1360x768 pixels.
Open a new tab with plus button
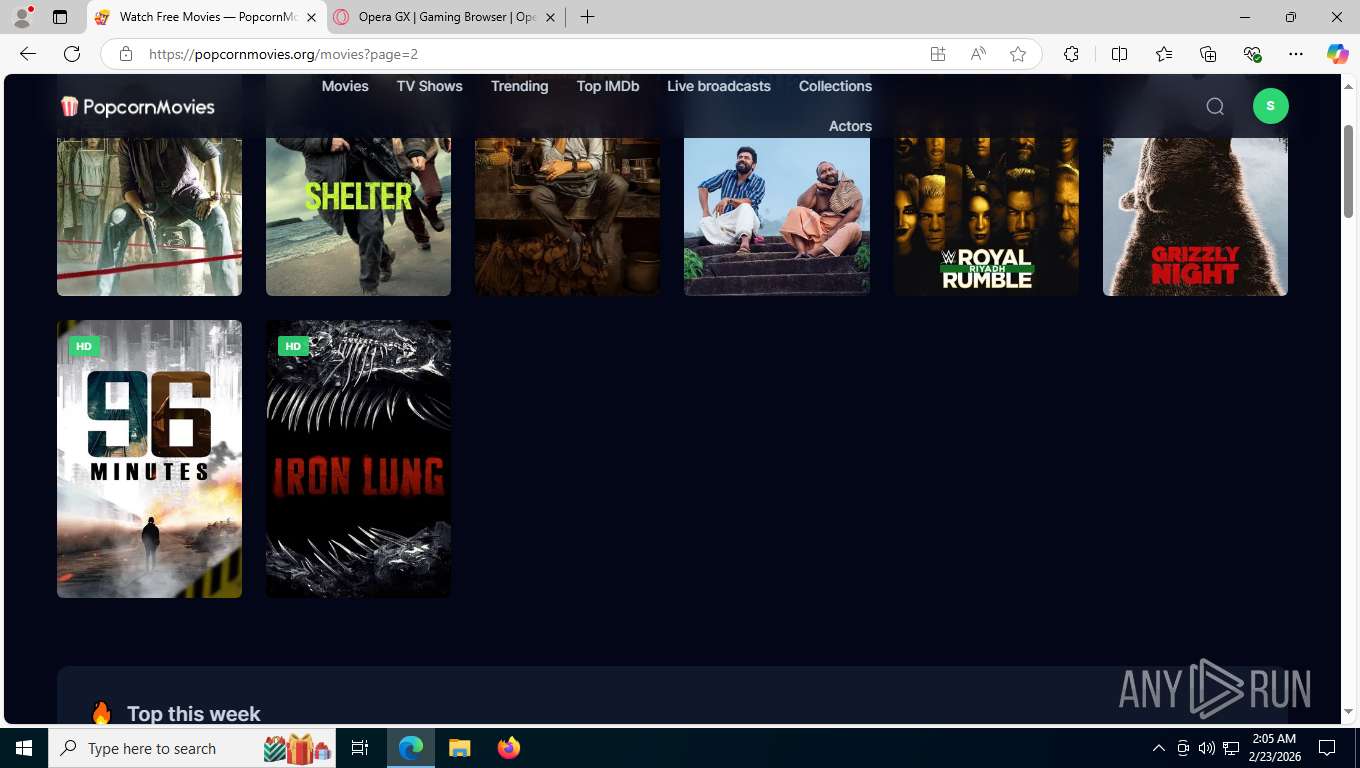coord(587,17)
